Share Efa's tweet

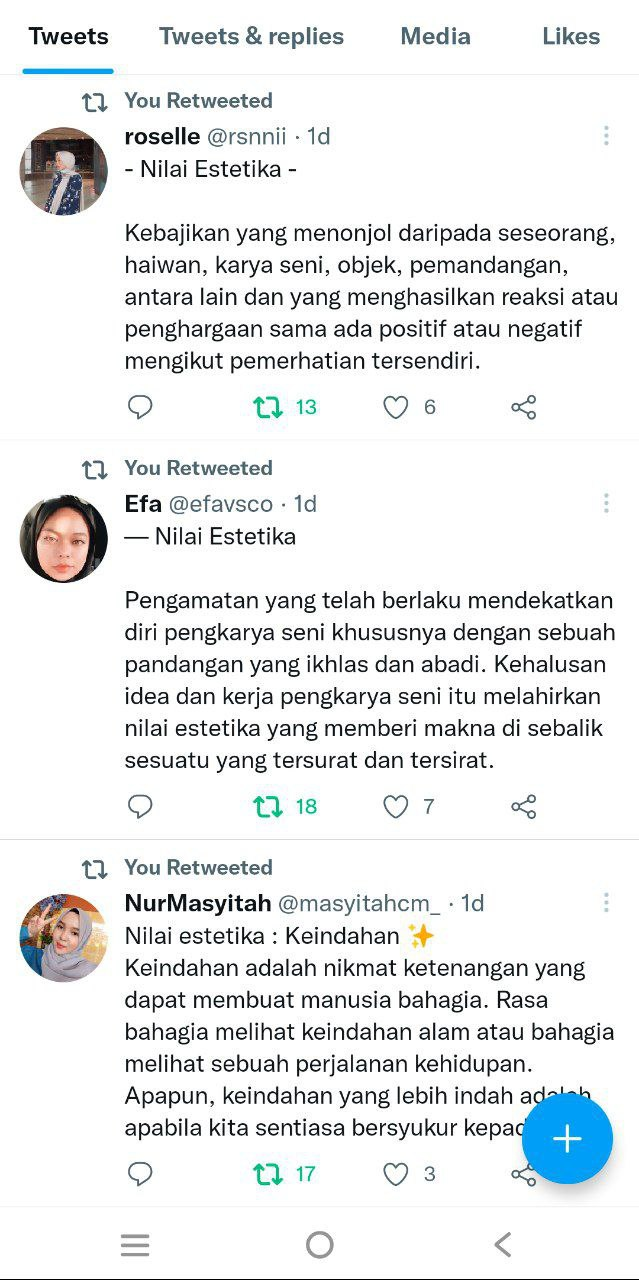pyautogui.click(x=524, y=806)
